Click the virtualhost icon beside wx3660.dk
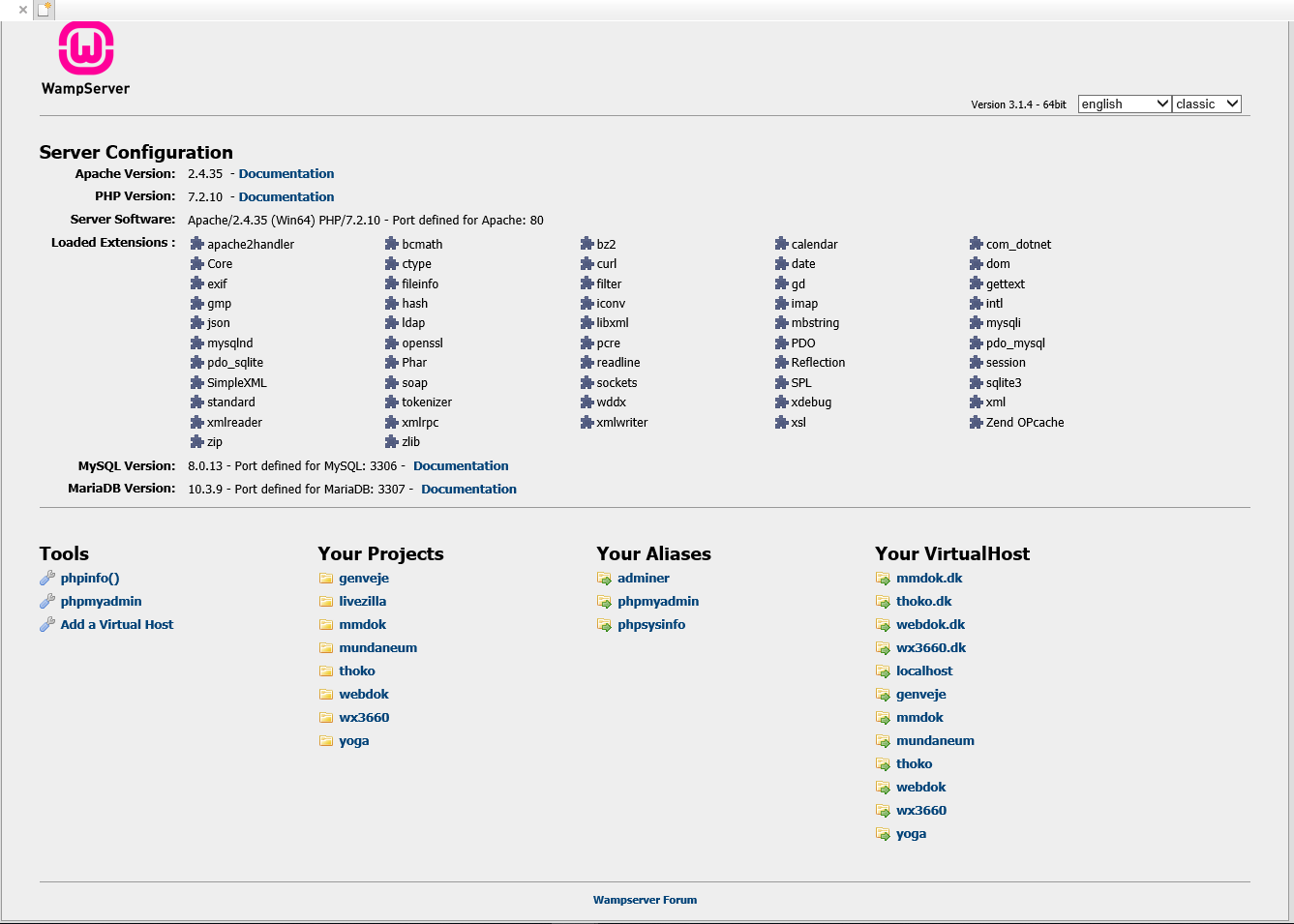 pyautogui.click(x=884, y=648)
